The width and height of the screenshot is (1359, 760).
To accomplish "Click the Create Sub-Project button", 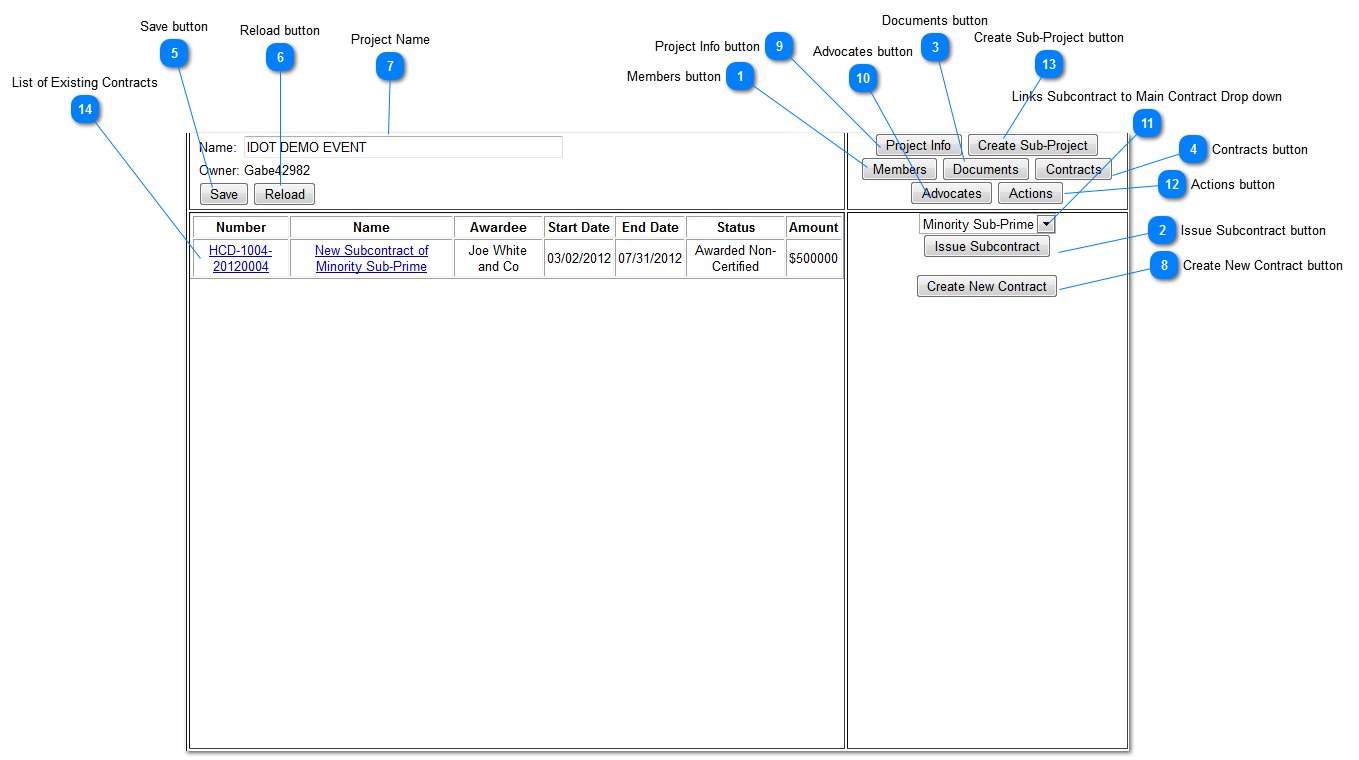I will (1033, 145).
